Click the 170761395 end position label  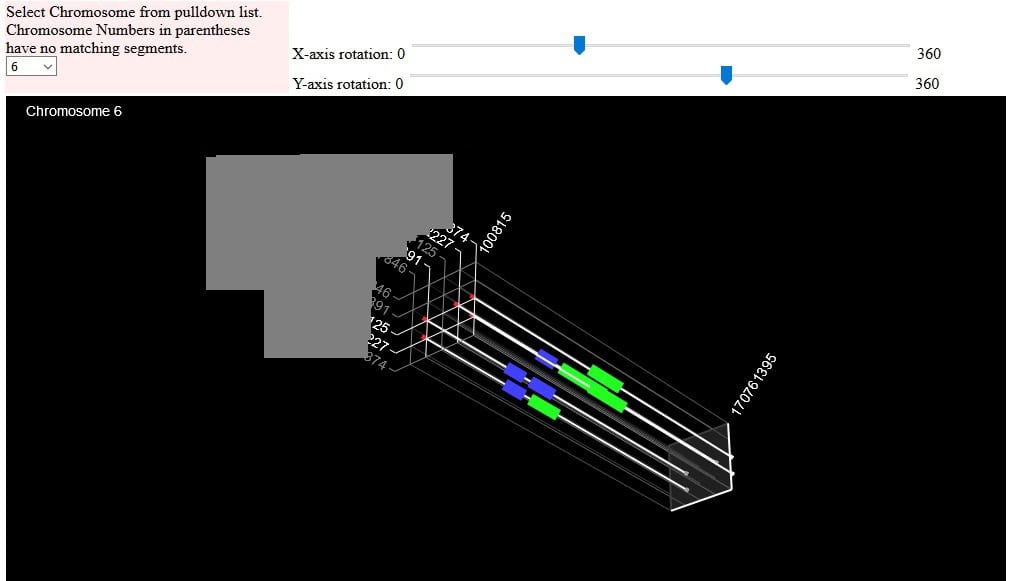pos(754,384)
